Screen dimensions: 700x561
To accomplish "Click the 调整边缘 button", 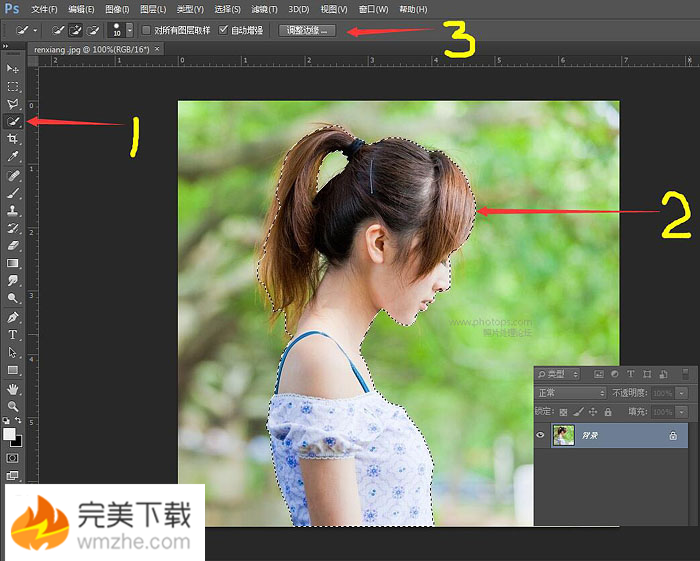I will point(306,31).
